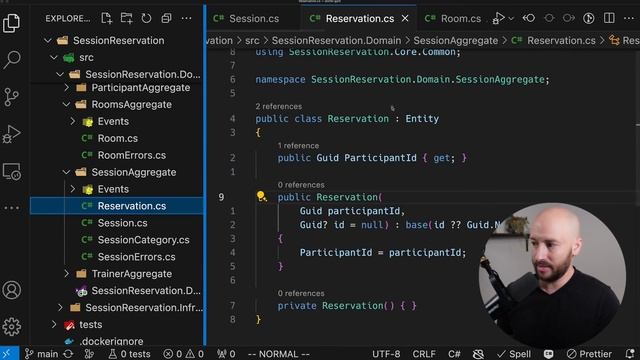The image size is (640, 360).
Task: Open the Explorer view in activity bar
Action: [x=11, y=22]
